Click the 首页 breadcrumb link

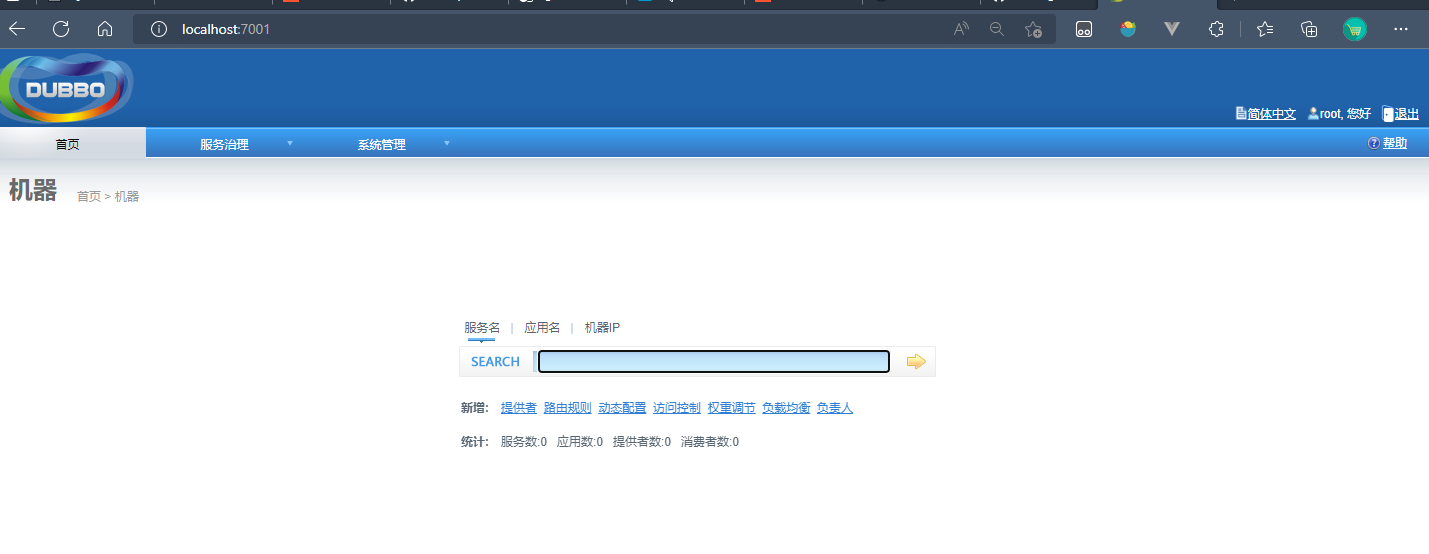click(89, 197)
